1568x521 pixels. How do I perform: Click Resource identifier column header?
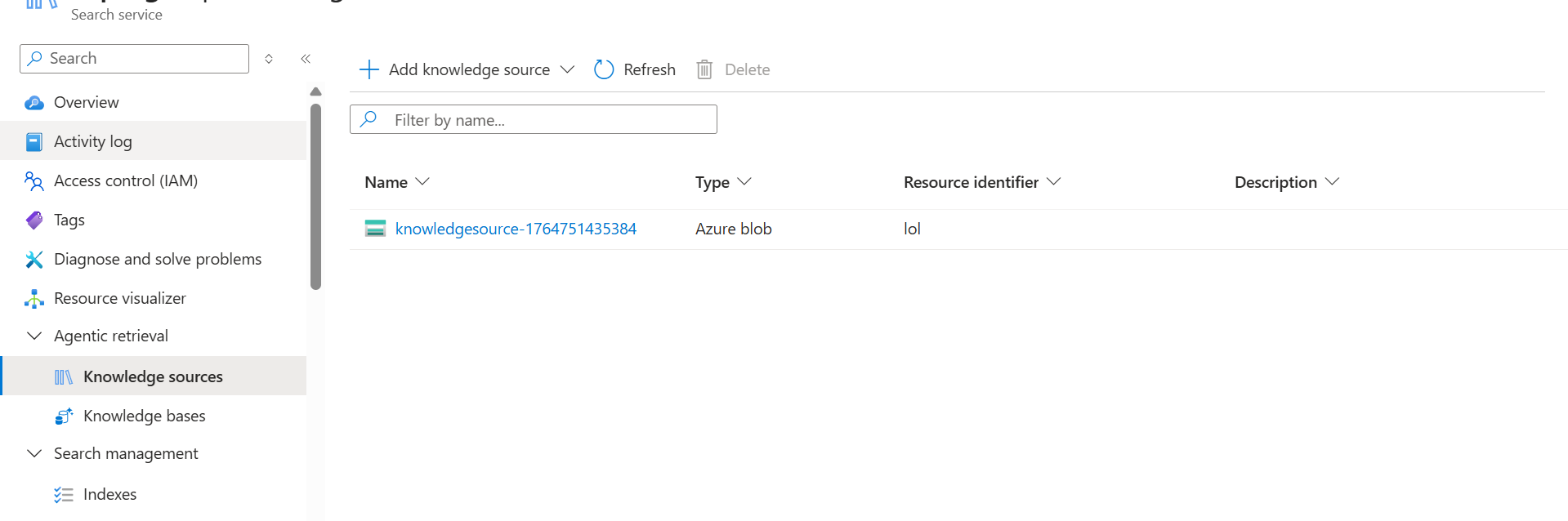[x=971, y=182]
